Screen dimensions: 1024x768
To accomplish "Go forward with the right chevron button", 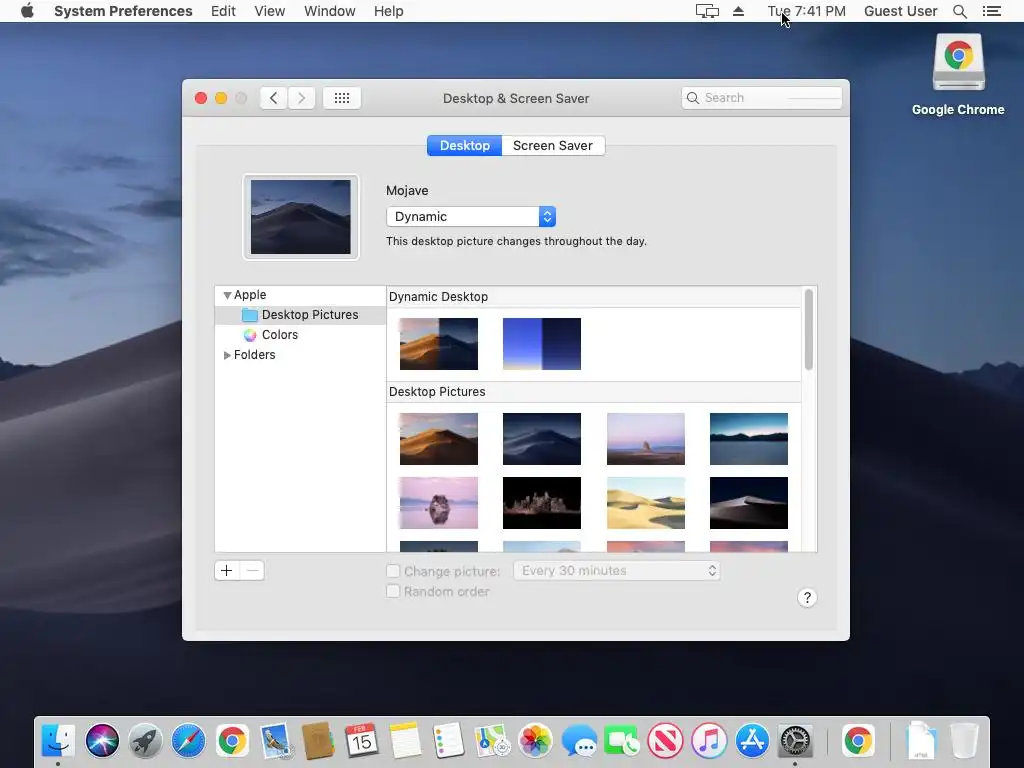I will click(x=301, y=98).
